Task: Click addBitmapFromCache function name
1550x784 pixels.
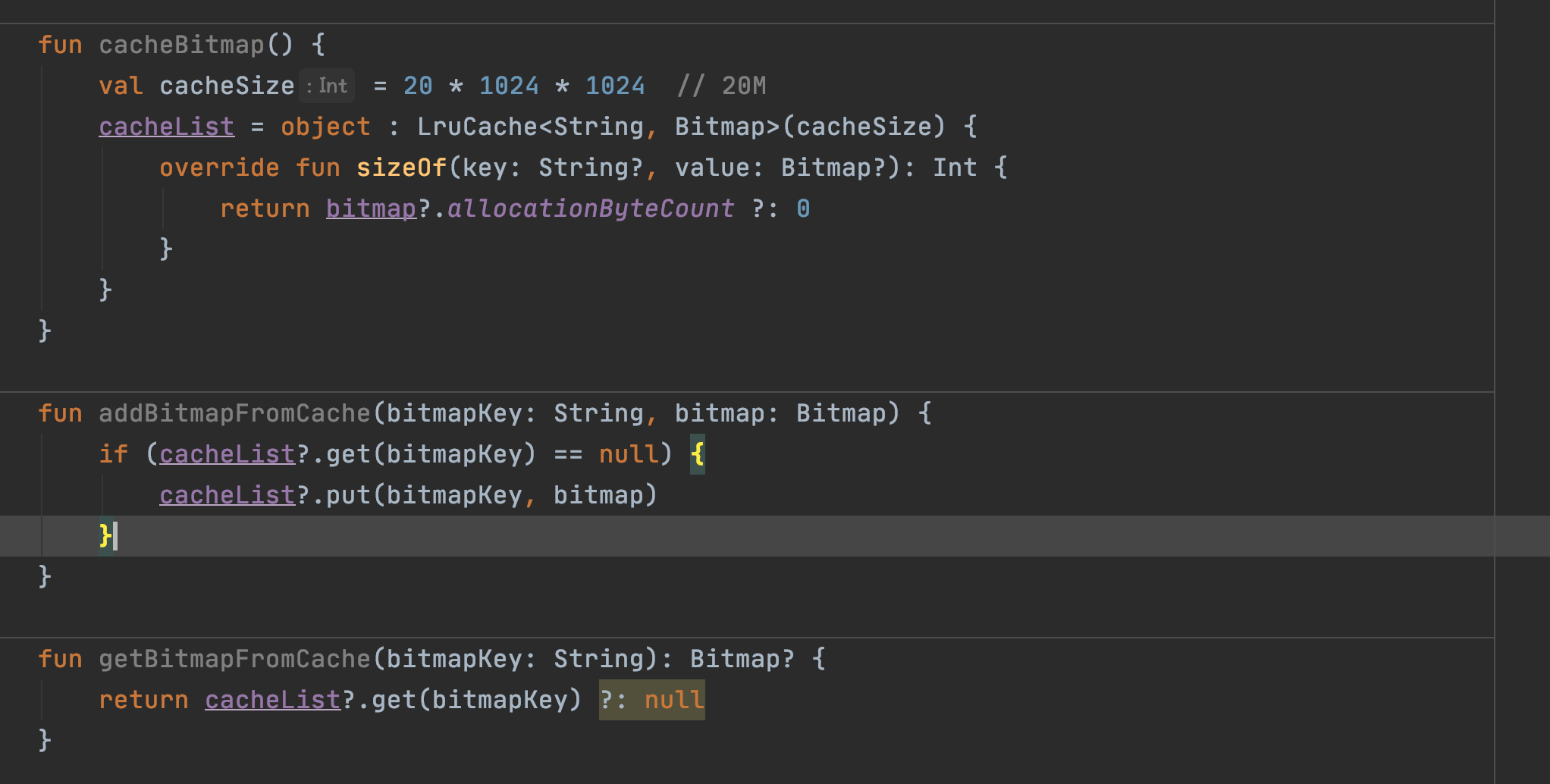Action: pos(234,413)
